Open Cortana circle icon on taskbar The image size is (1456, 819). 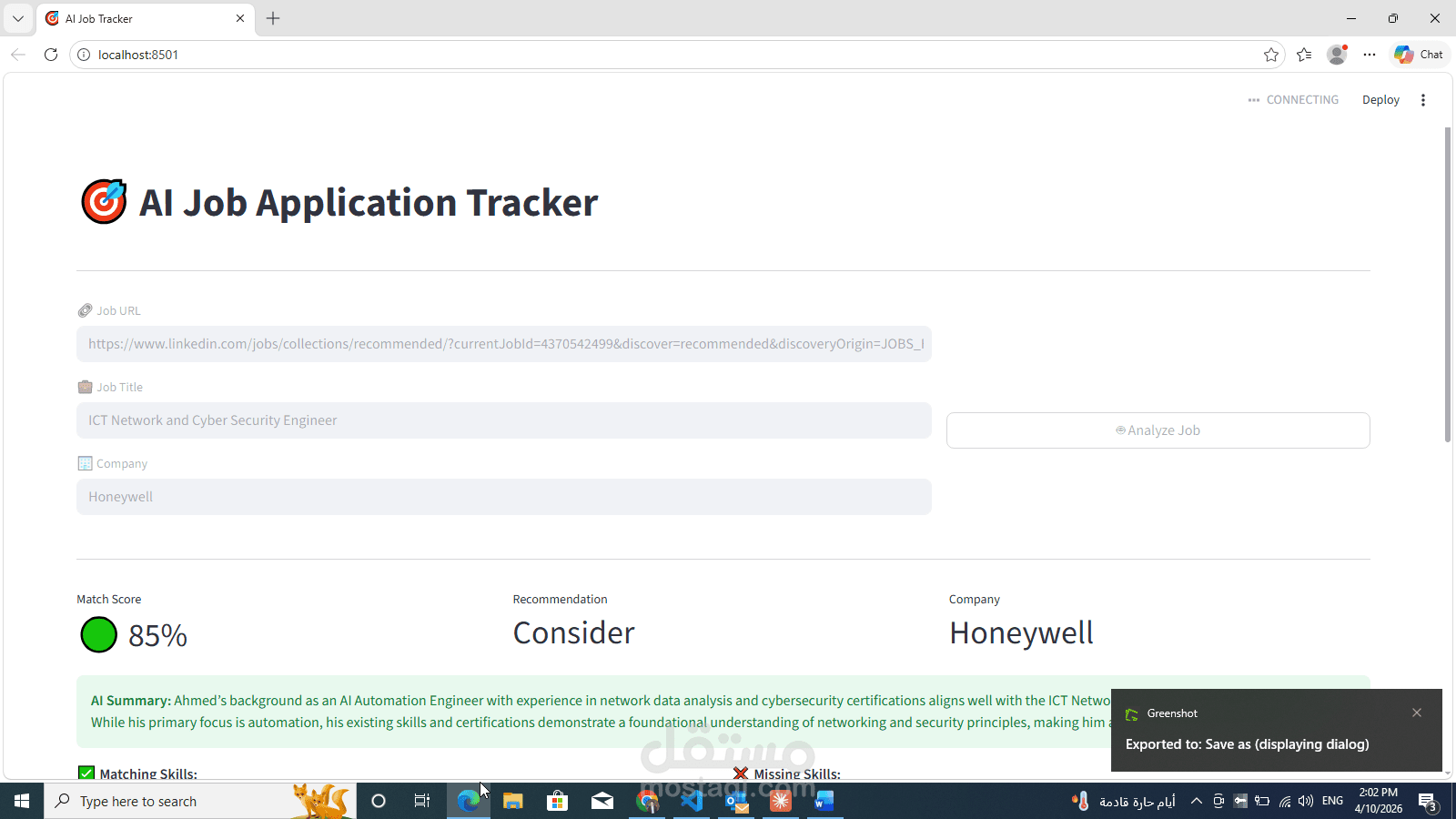[x=379, y=801]
